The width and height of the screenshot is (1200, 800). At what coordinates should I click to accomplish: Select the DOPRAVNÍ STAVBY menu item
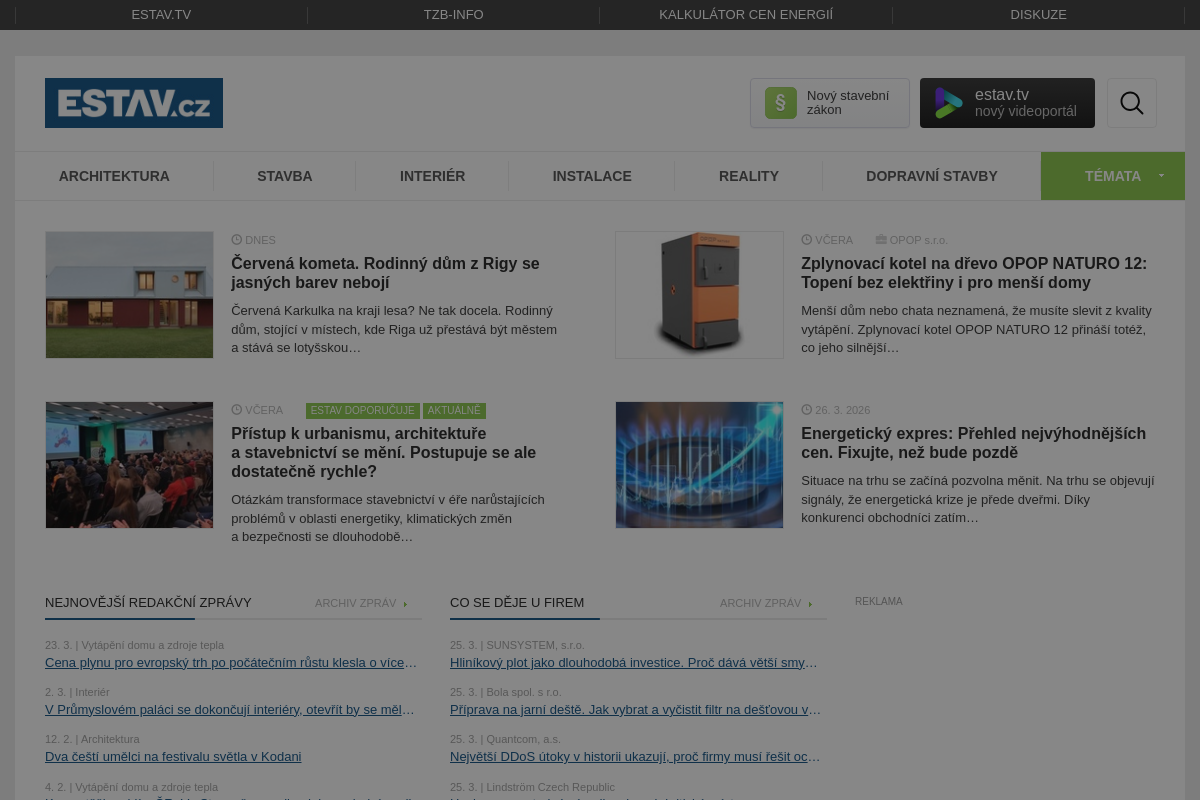pyautogui.click(x=931, y=176)
